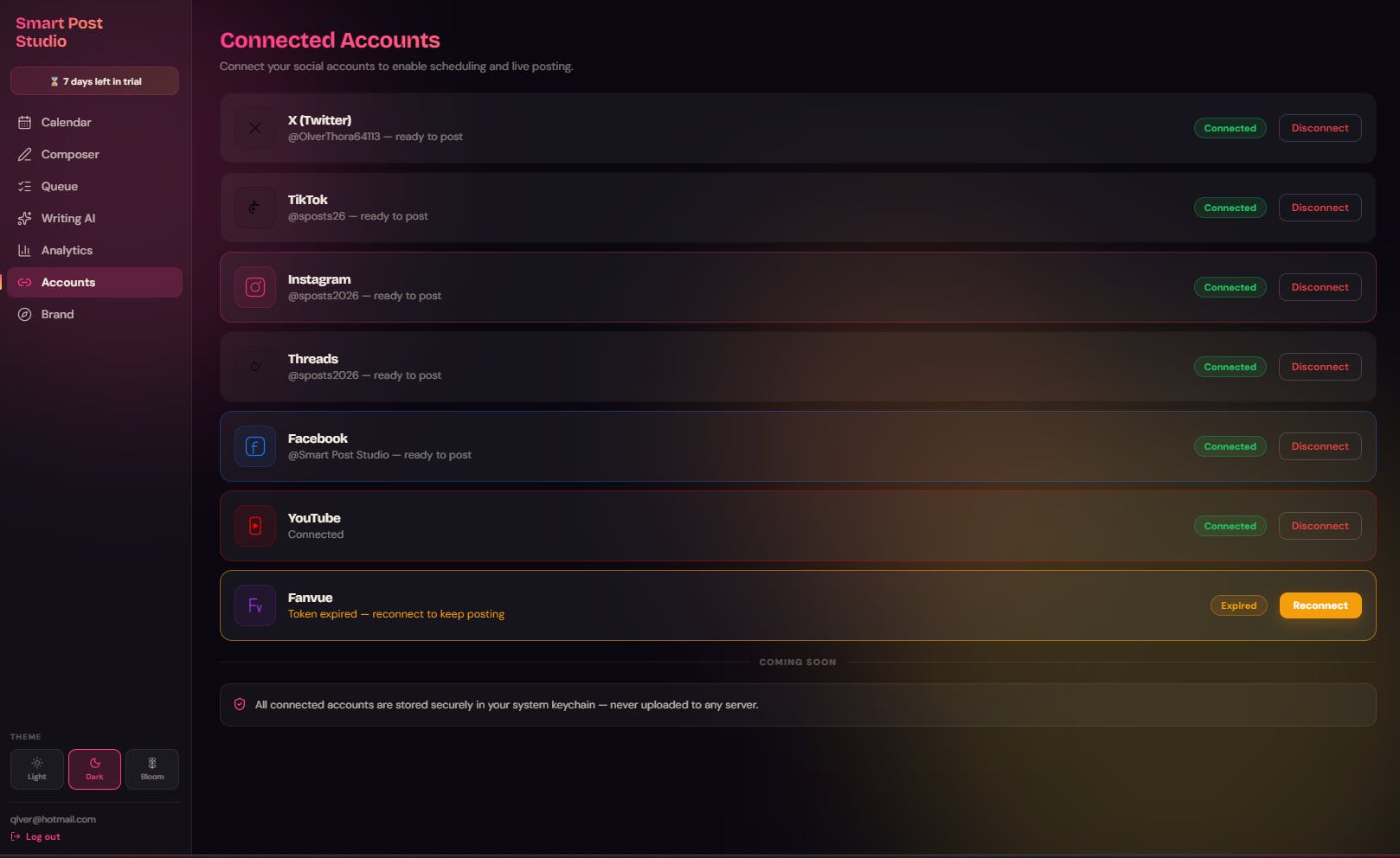Screen dimensions: 1400x858
Task: Click the 7 days left in trial badge
Action: 94,81
